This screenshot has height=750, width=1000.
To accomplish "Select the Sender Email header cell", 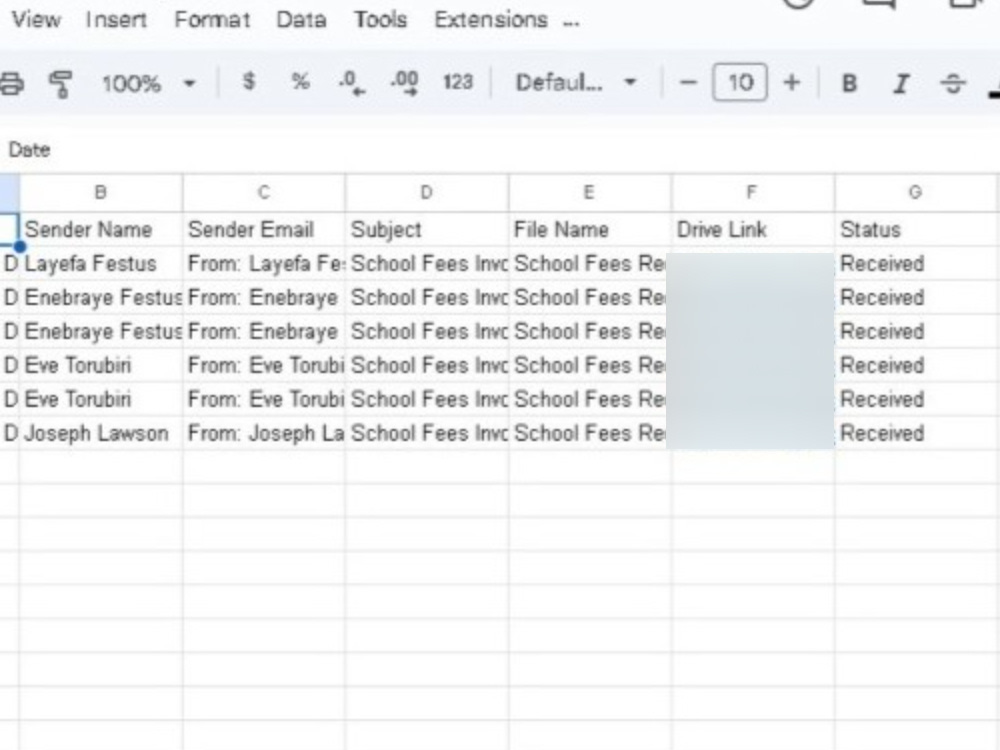I will point(264,230).
